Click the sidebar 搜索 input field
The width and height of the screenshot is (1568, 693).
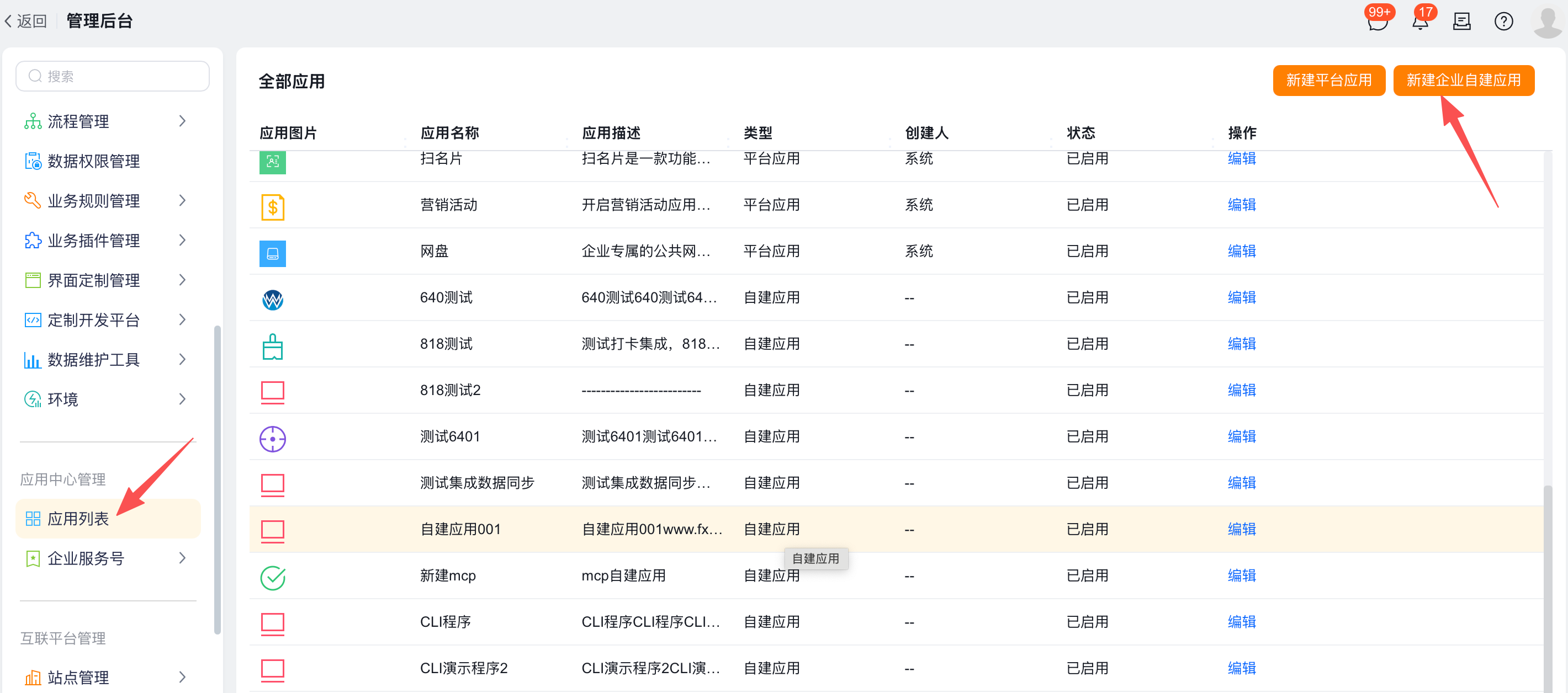(113, 76)
